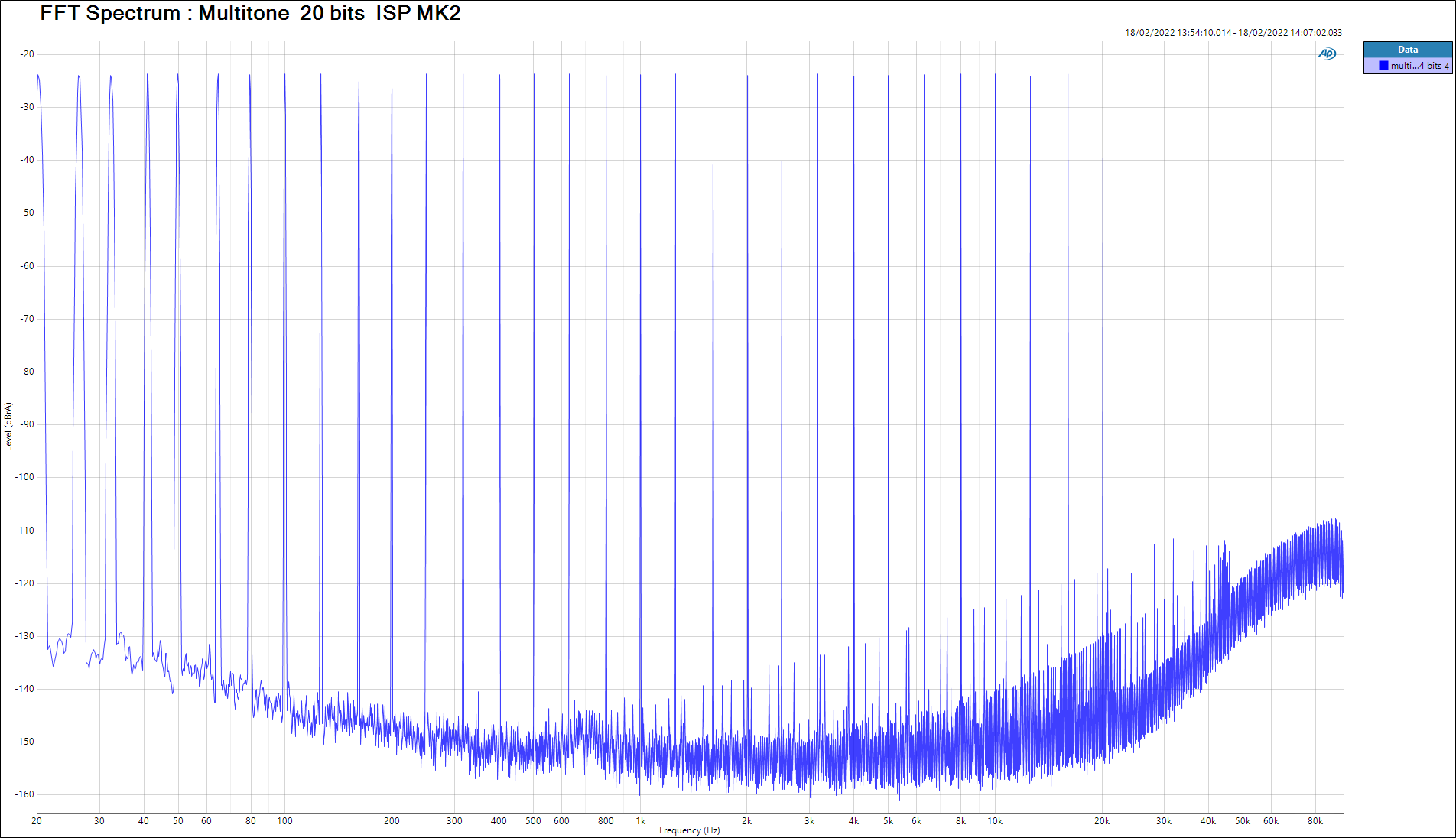Click the -20 tick label on level axis
This screenshot has width=1456, height=838.
coord(27,54)
